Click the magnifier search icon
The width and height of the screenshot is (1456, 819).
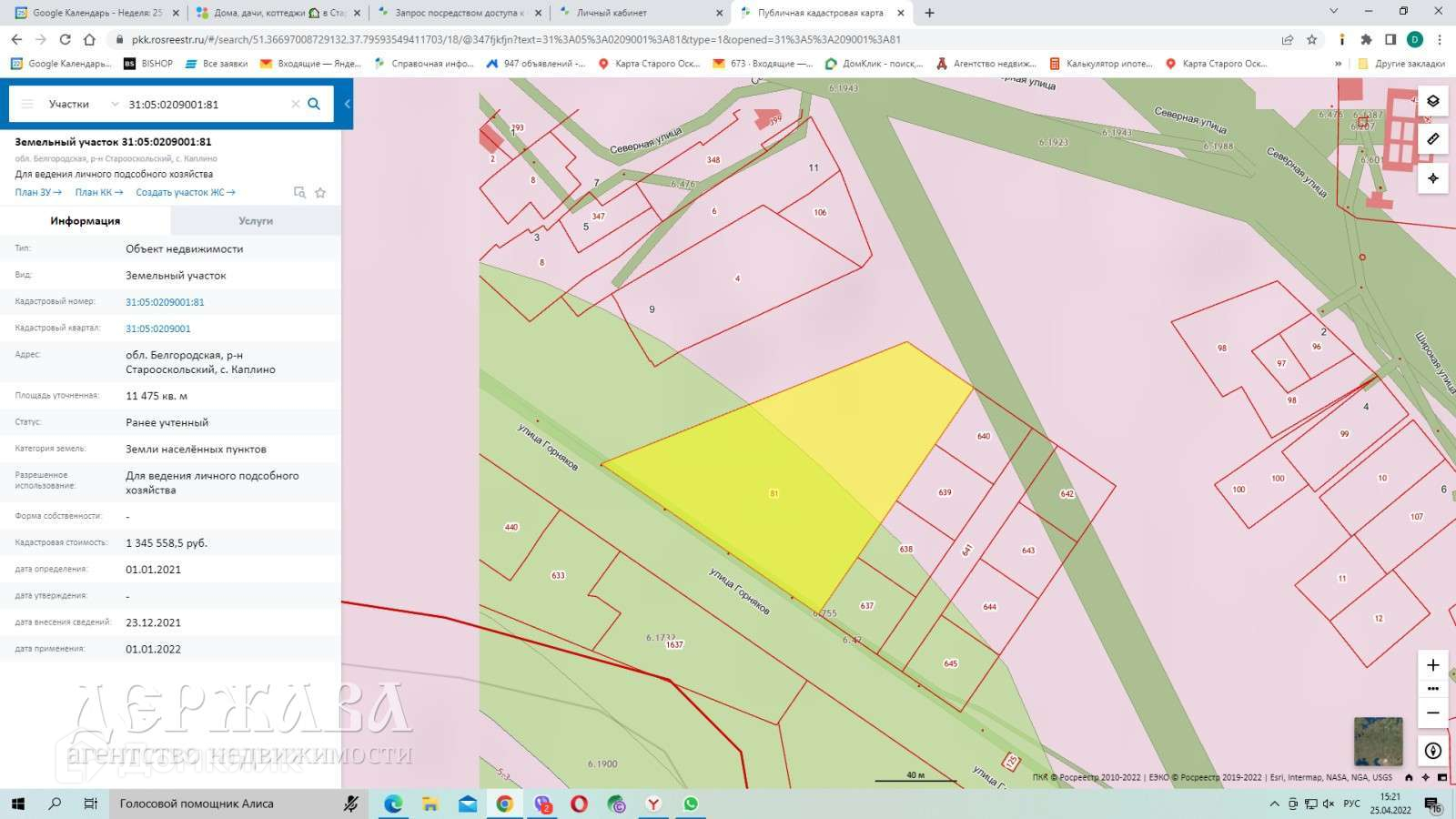click(x=314, y=104)
